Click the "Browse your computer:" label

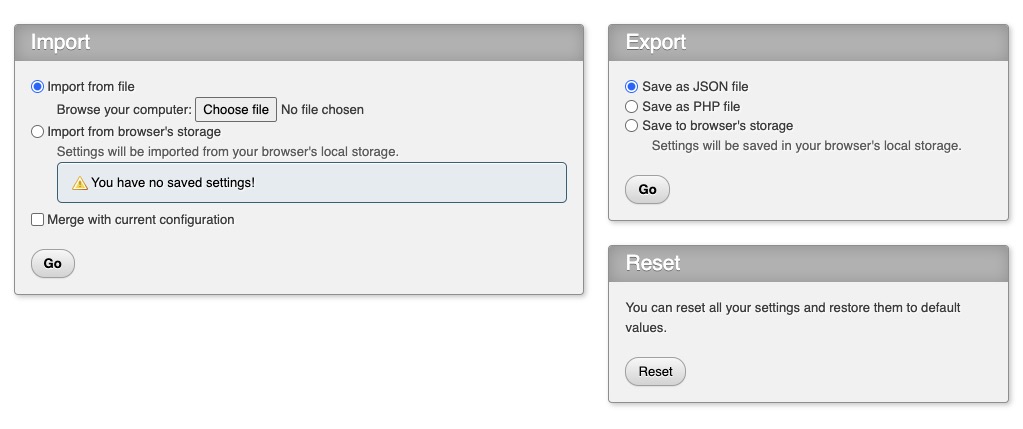point(123,110)
